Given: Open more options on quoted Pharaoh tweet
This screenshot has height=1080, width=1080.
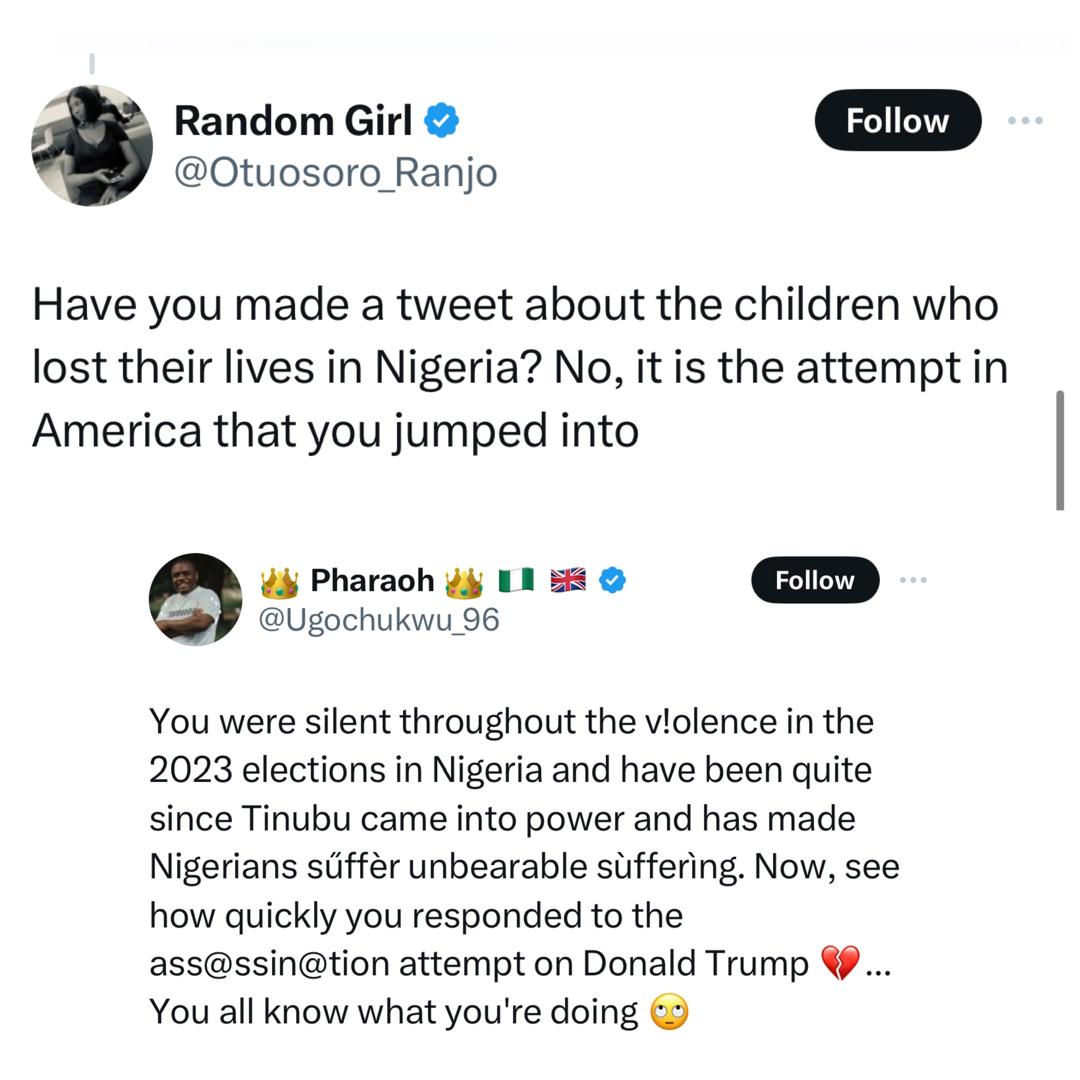Looking at the screenshot, I should [x=913, y=580].
